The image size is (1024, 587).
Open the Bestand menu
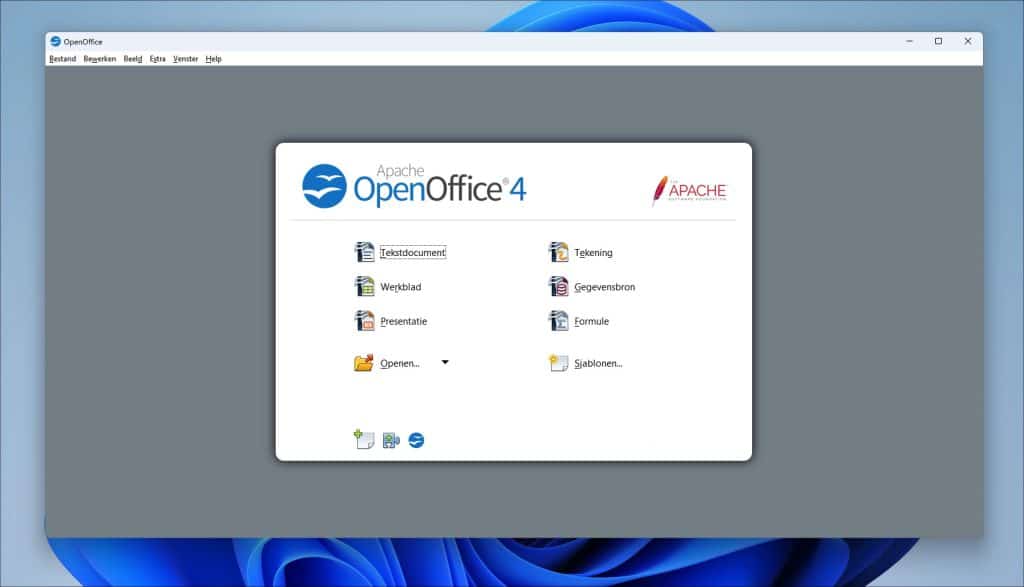(x=62, y=59)
